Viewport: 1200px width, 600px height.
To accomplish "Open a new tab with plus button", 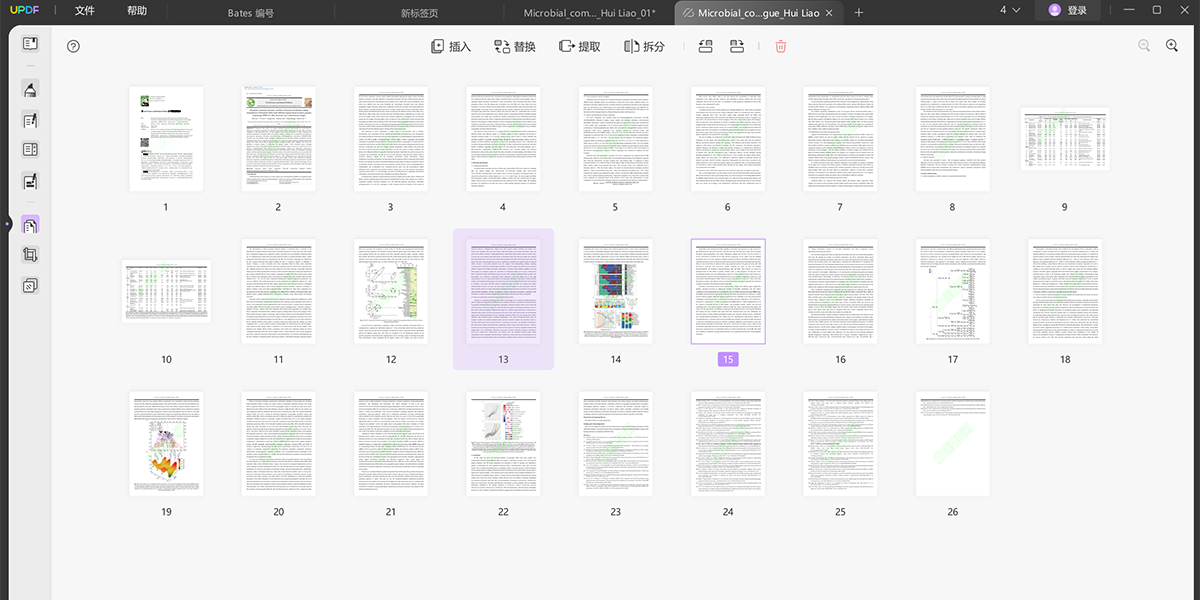I will (x=859, y=12).
